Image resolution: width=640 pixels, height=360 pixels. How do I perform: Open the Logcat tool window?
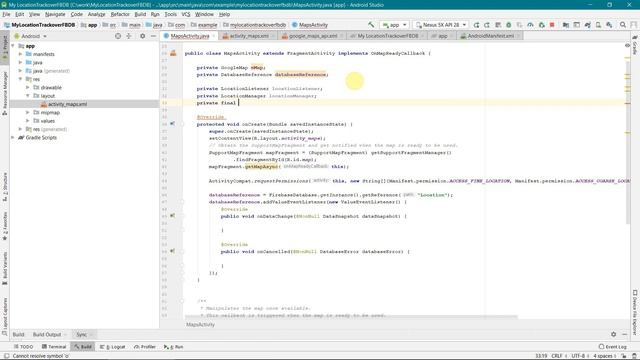[113, 347]
